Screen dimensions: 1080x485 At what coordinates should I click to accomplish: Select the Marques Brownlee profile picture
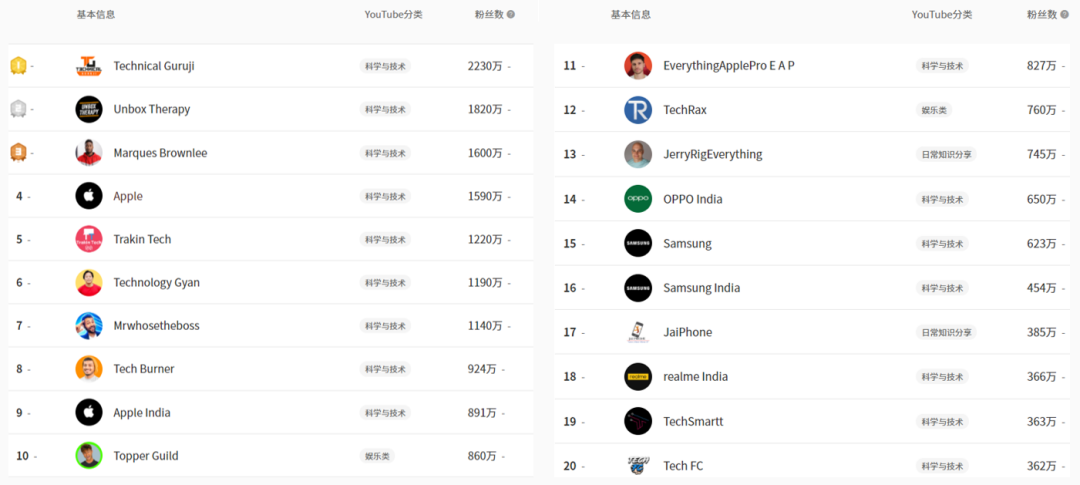click(x=89, y=153)
